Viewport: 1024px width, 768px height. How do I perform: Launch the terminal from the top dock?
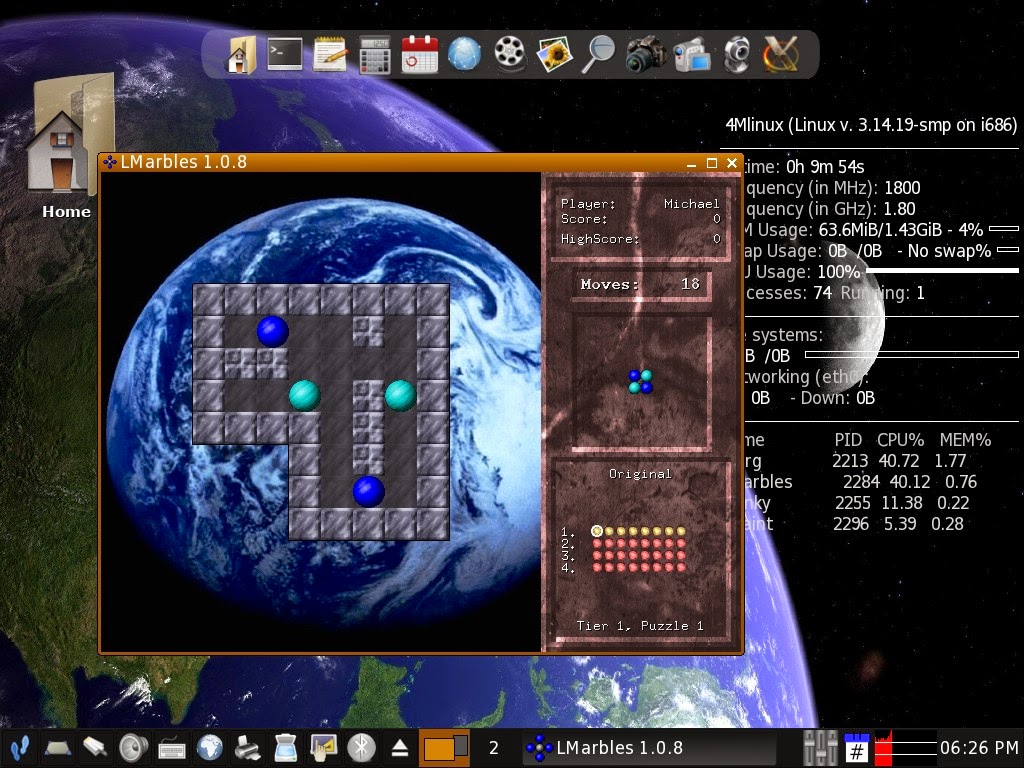285,54
